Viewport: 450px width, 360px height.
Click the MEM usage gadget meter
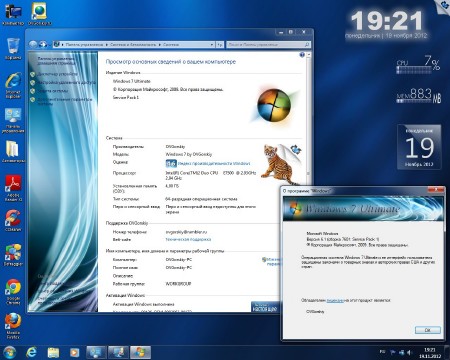pos(418,95)
